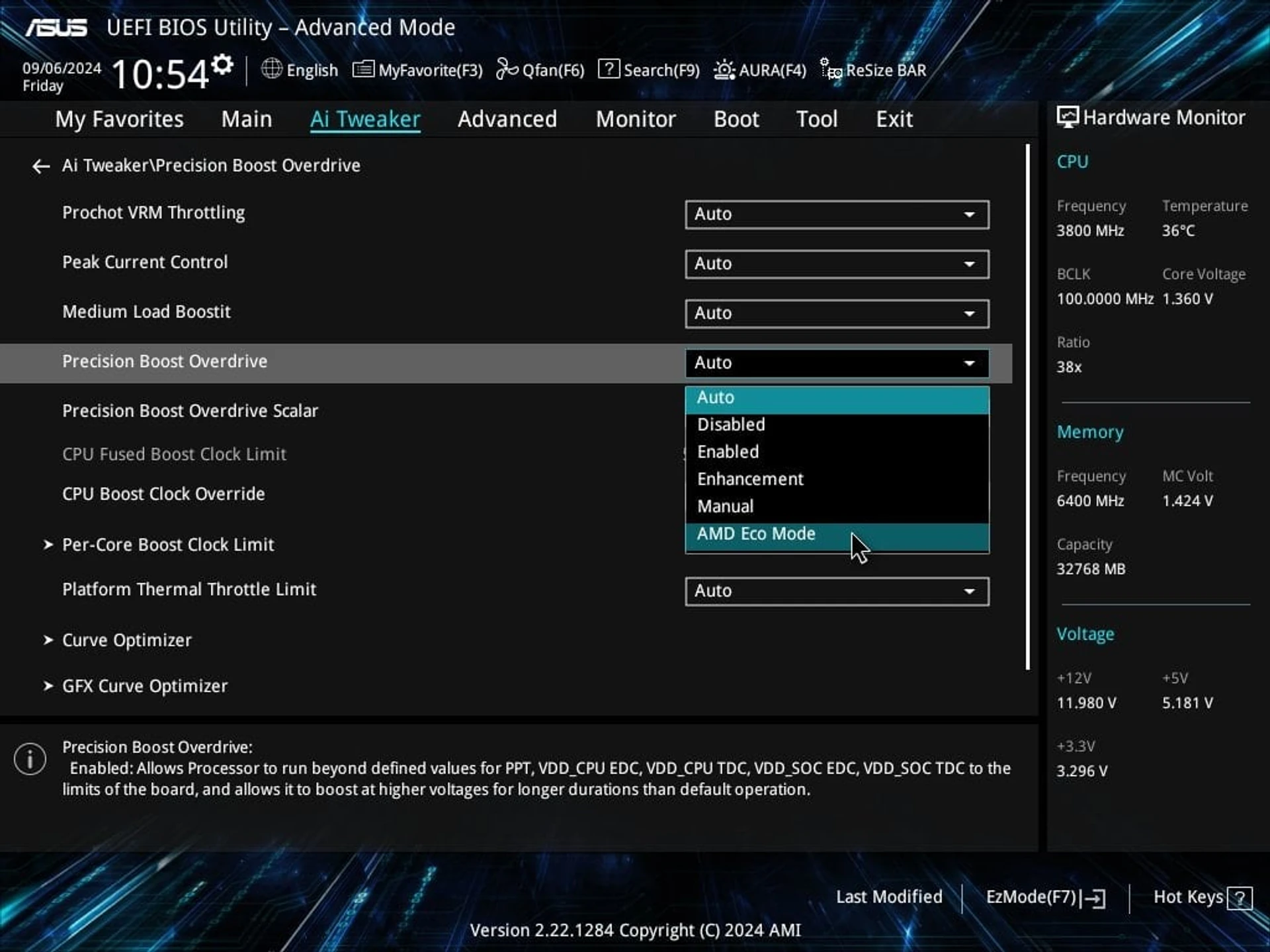1270x952 pixels.
Task: Click the +3.3V 3.296 V reading
Action: tap(1081, 771)
